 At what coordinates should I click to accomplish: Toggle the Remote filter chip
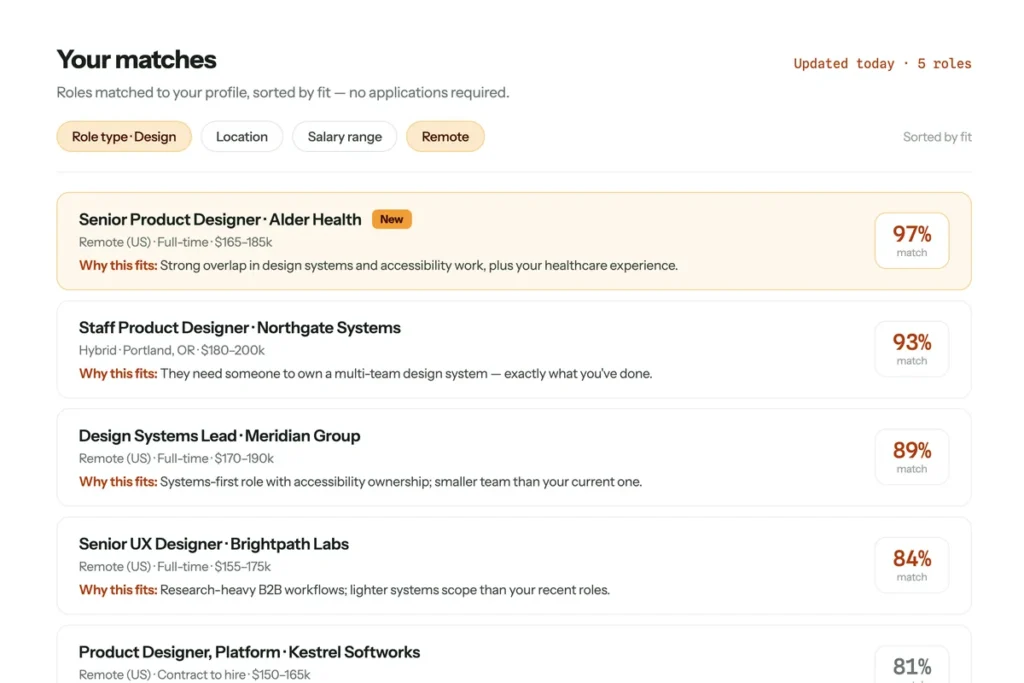445,136
